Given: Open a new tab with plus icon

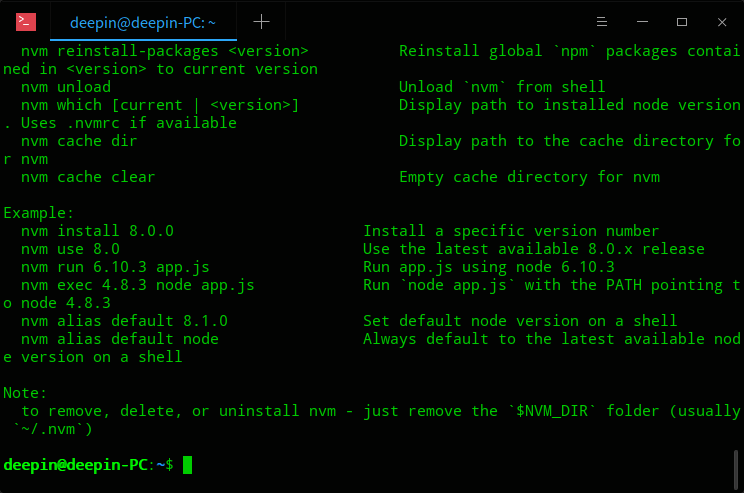Looking at the screenshot, I should pos(261,21).
